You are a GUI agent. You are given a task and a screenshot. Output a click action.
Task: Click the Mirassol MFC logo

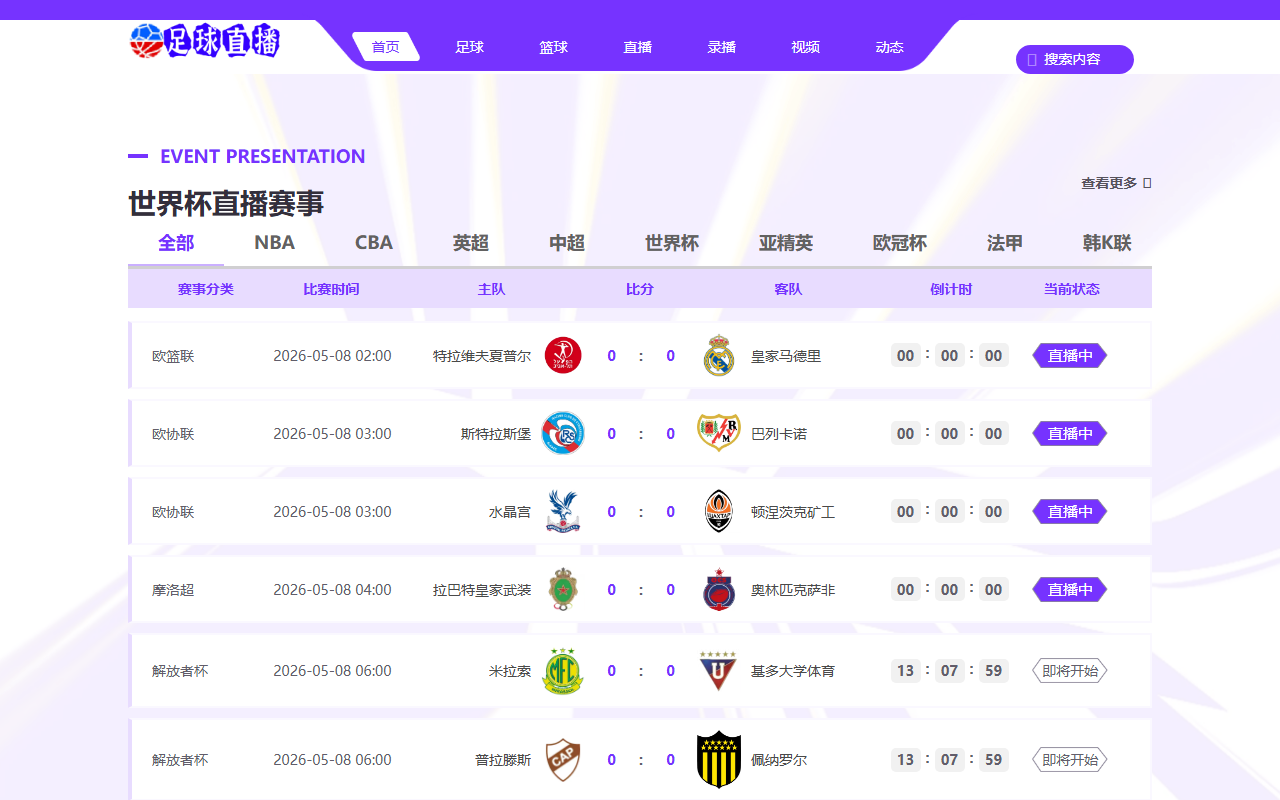pyautogui.click(x=563, y=670)
